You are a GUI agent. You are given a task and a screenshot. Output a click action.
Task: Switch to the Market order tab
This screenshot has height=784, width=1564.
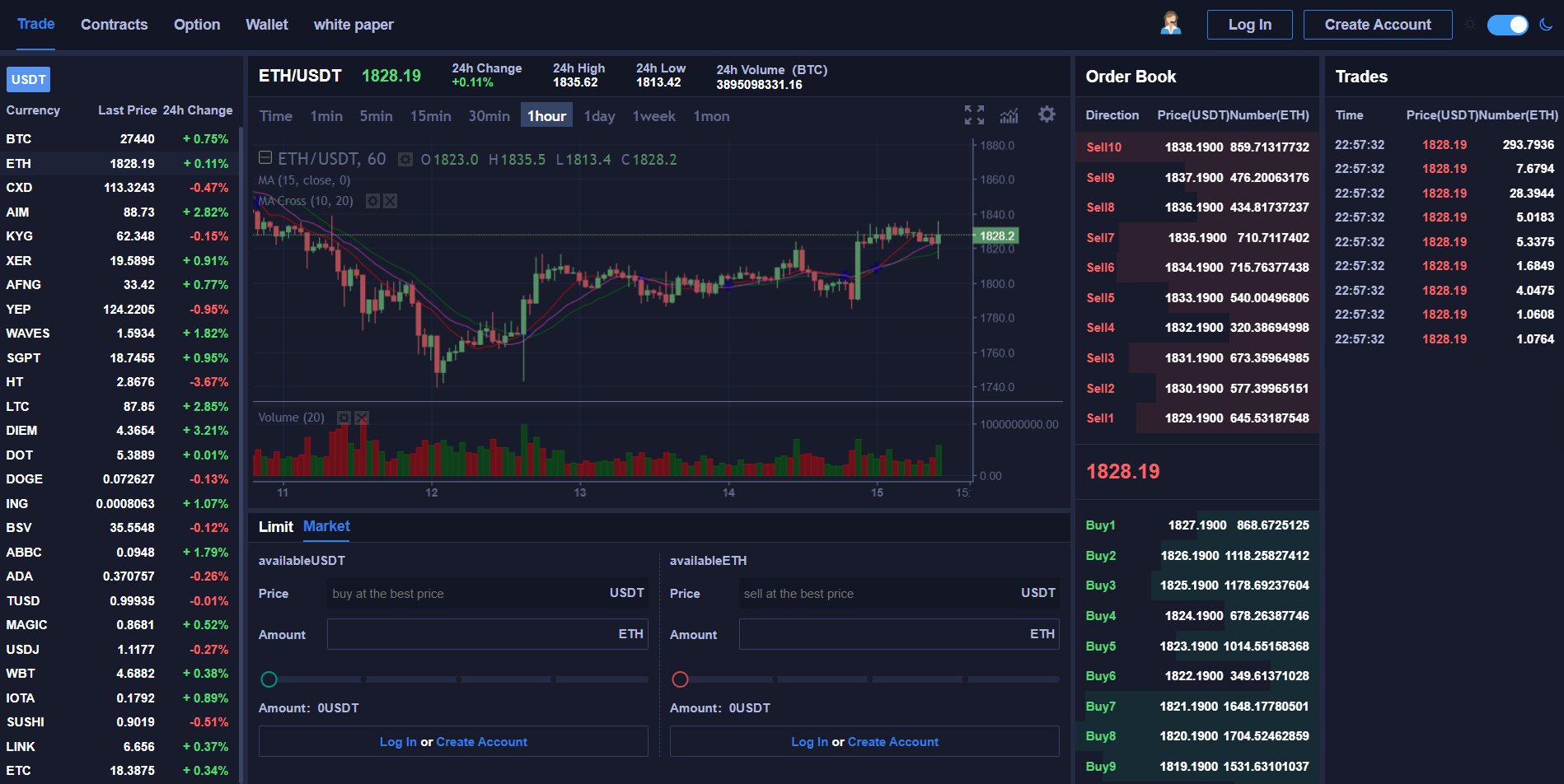coord(326,526)
